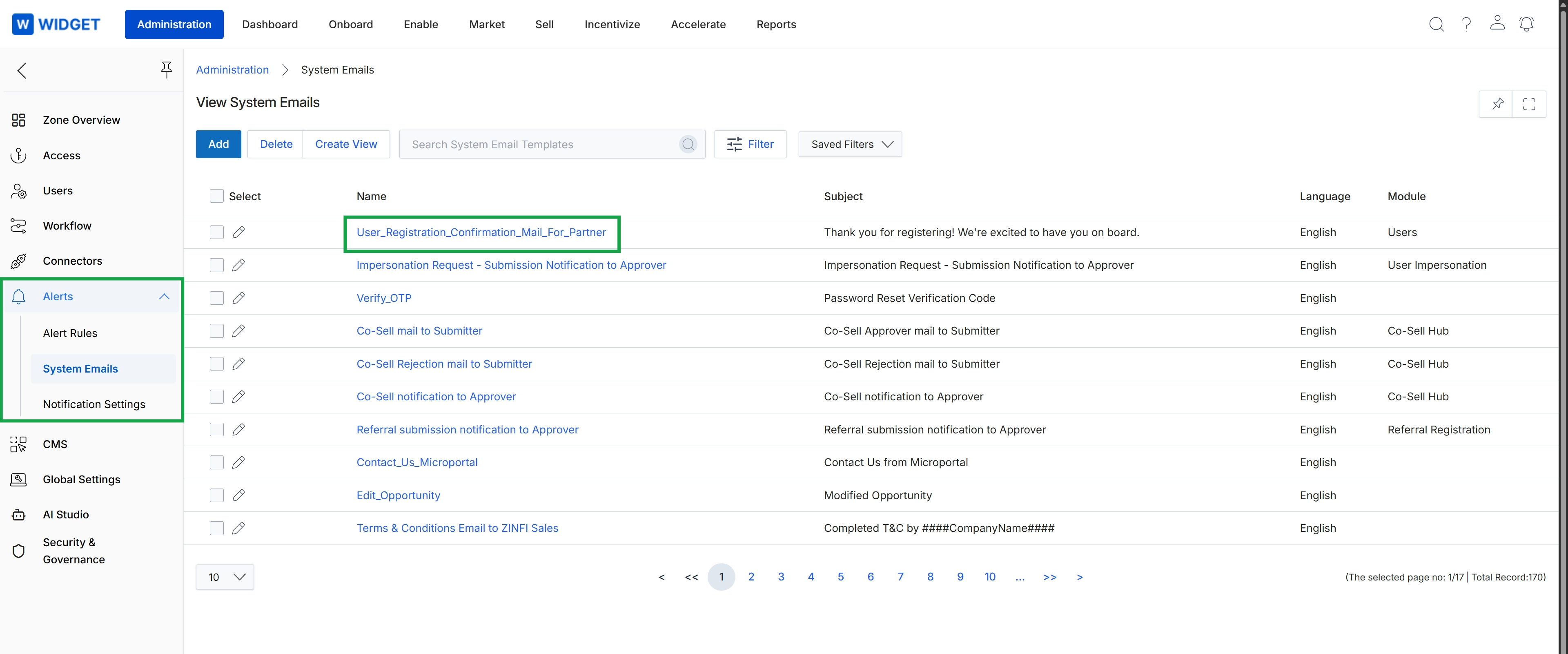Check the Edit_Opportunity row checkbox
The image size is (1568, 654).
(217, 495)
